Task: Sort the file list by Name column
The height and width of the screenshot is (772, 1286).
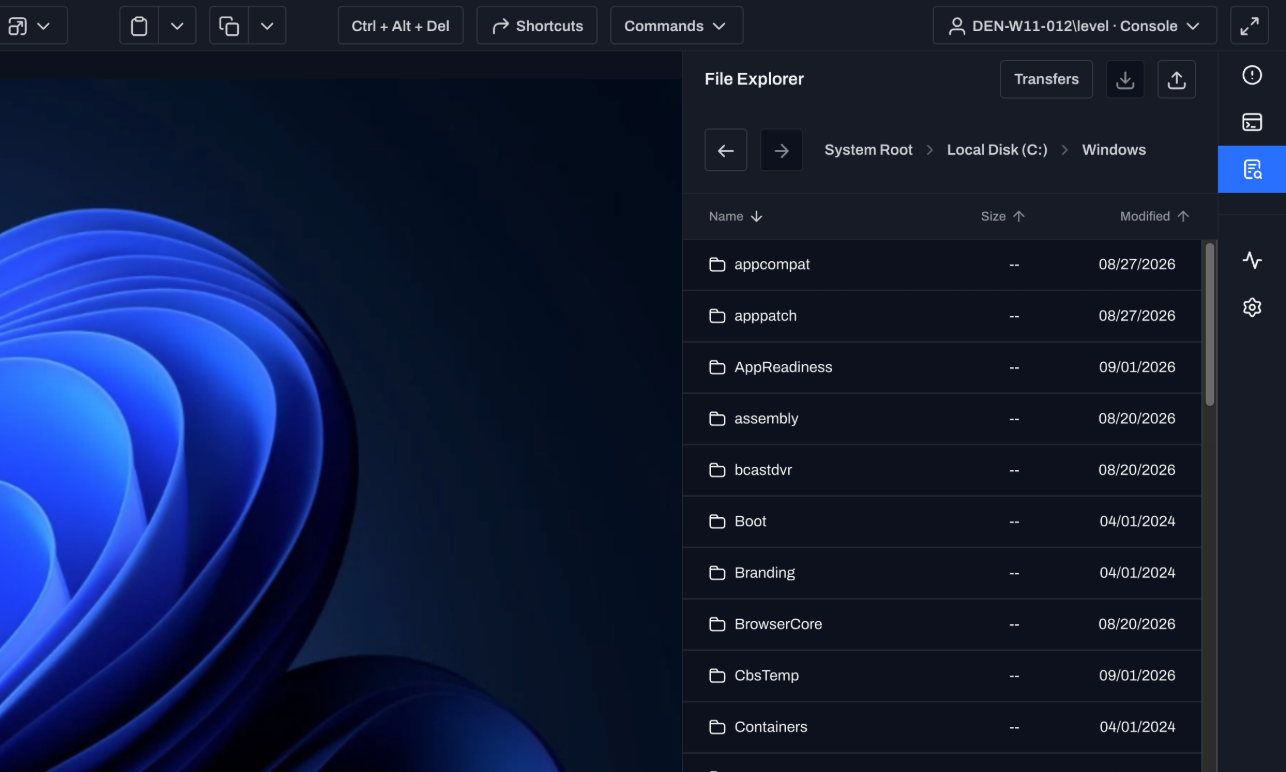Action: pyautogui.click(x=735, y=216)
